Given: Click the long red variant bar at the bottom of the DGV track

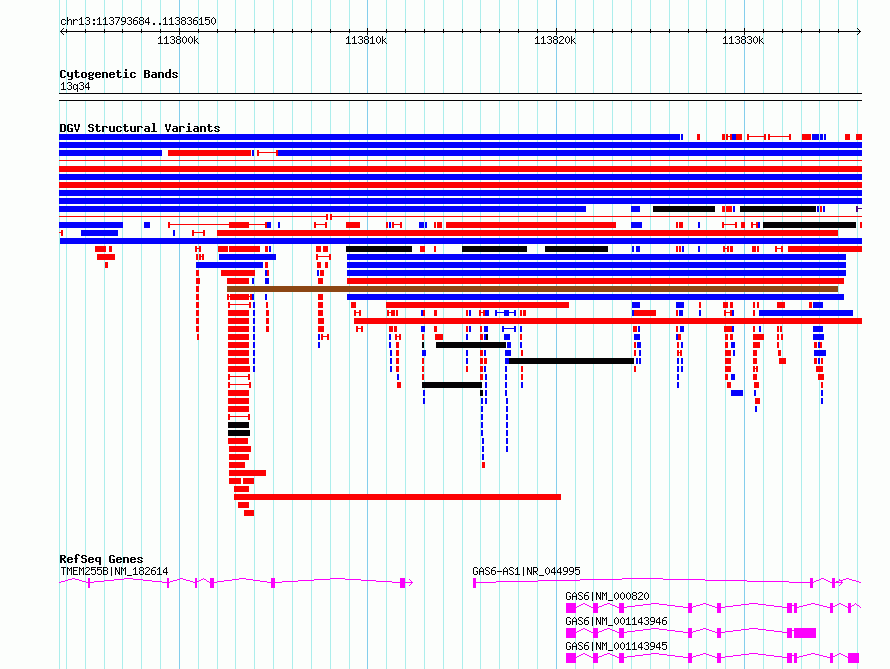Looking at the screenshot, I should (x=397, y=497).
